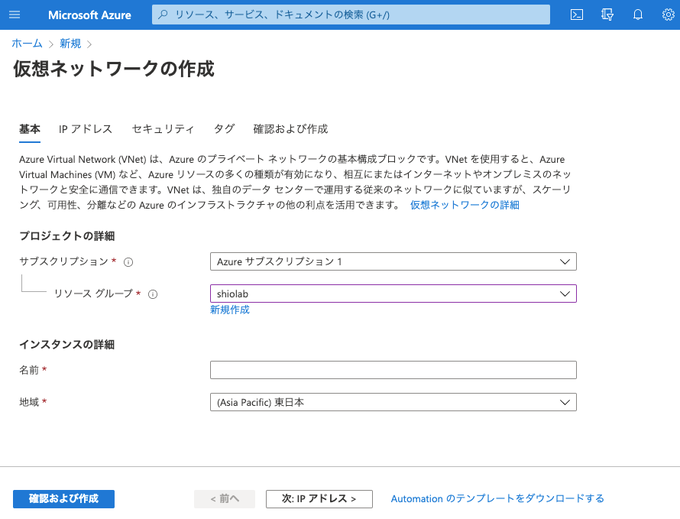This screenshot has width=680, height=519.
Task: Click the 仮想ネットワークの作成 page title
Action: [114, 69]
